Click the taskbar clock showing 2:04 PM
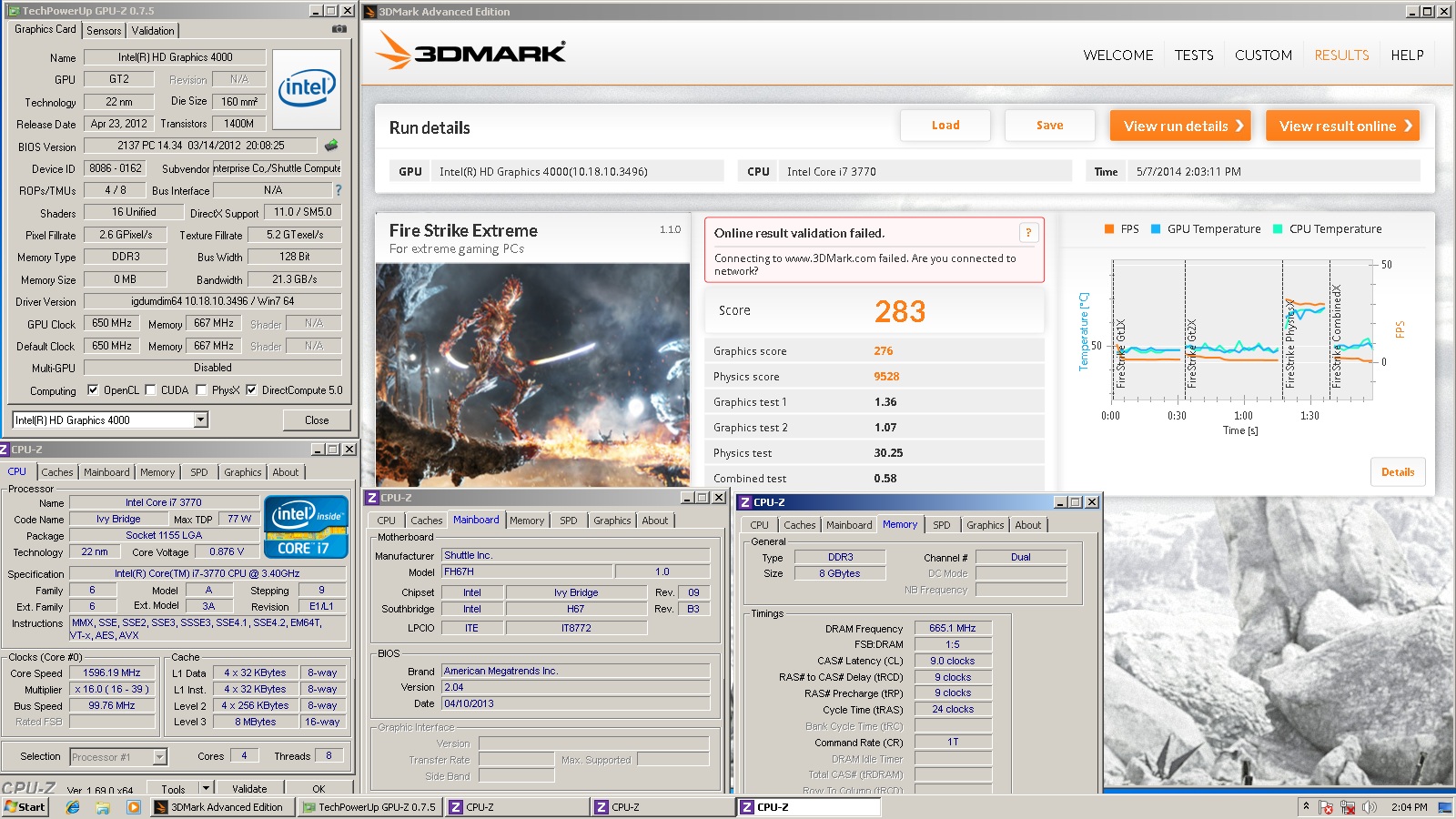Viewport: 1456px width, 819px height. tap(1409, 807)
